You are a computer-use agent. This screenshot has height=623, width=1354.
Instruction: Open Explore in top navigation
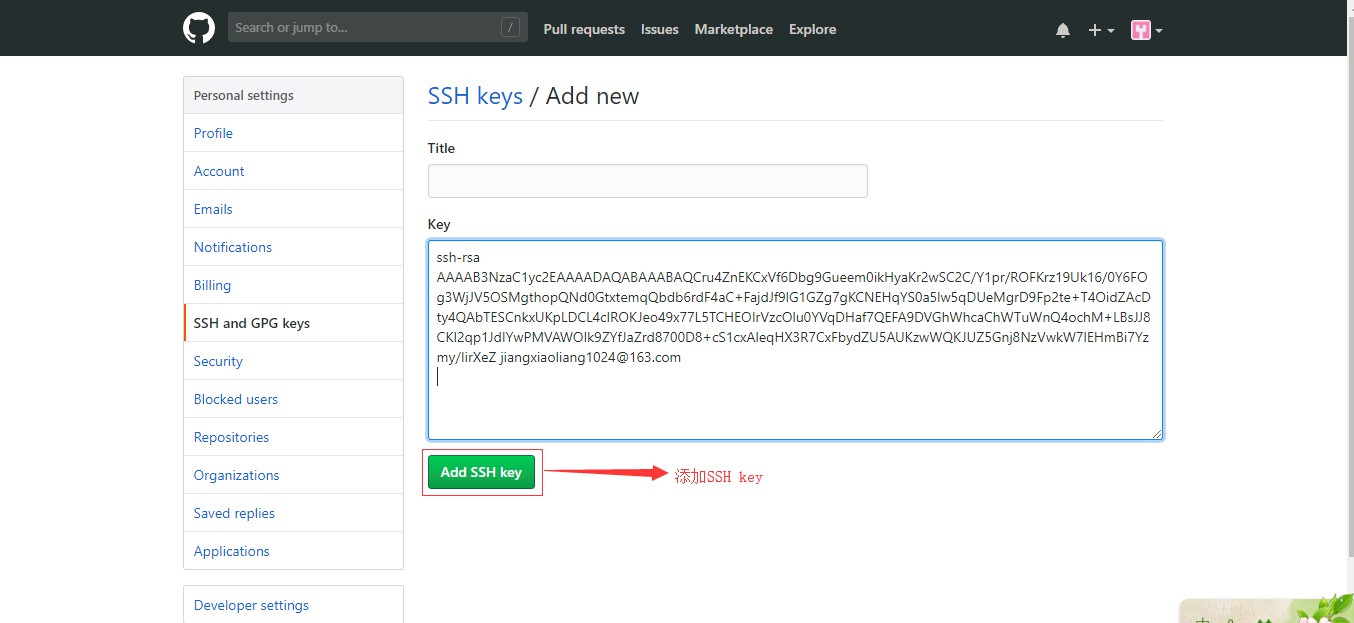coord(812,29)
